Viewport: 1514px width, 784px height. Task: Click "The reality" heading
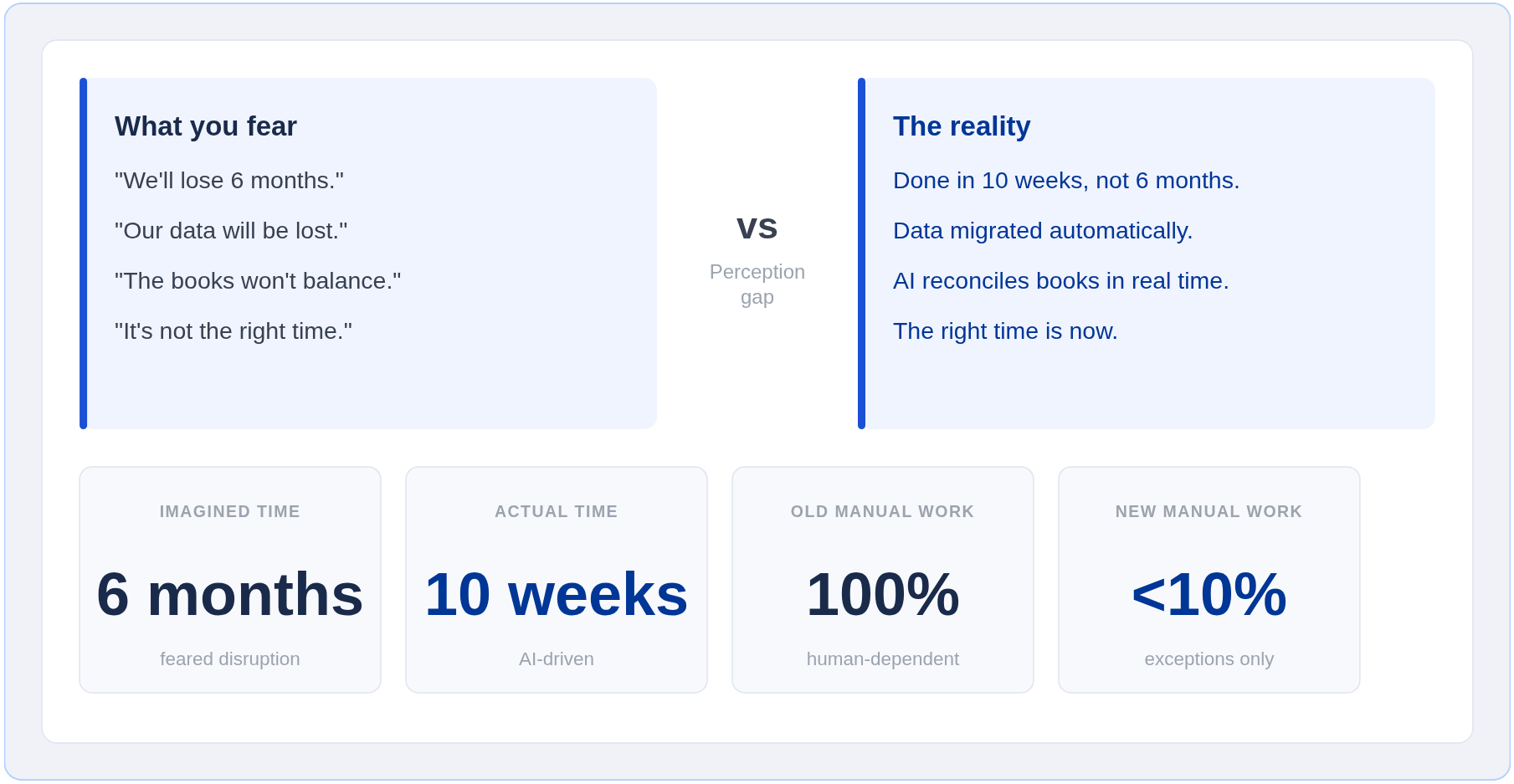click(961, 126)
